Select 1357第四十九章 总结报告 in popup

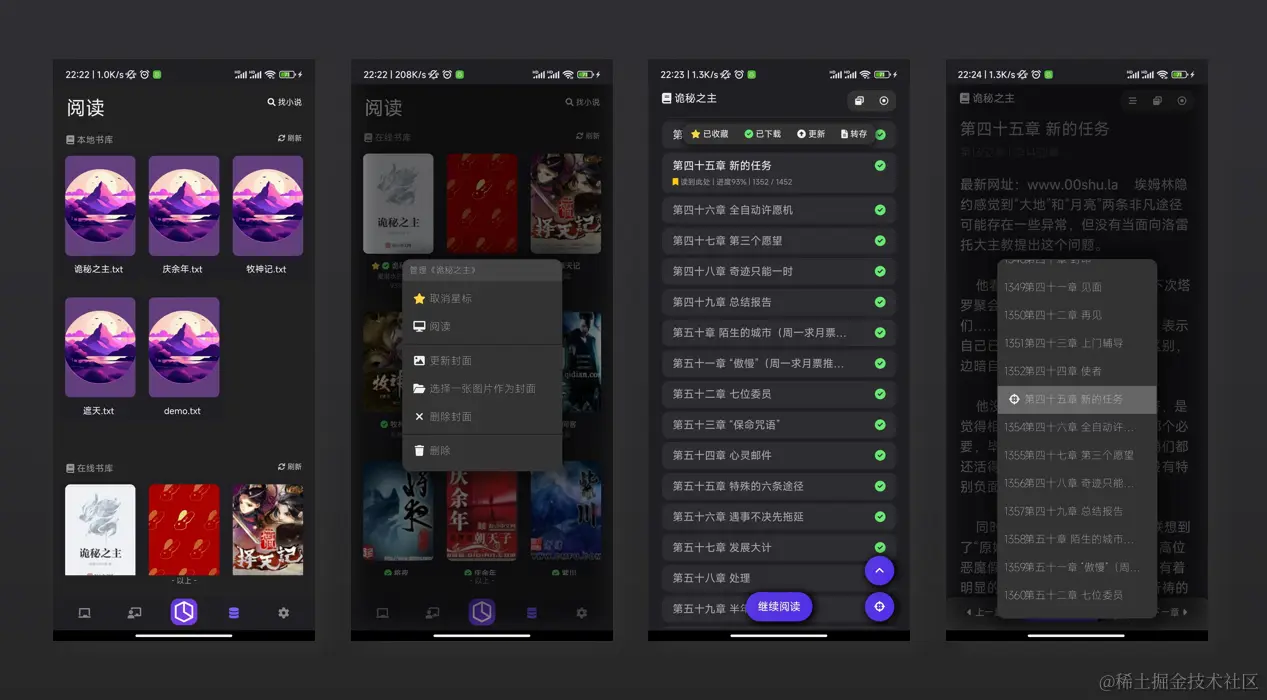tap(1077, 511)
